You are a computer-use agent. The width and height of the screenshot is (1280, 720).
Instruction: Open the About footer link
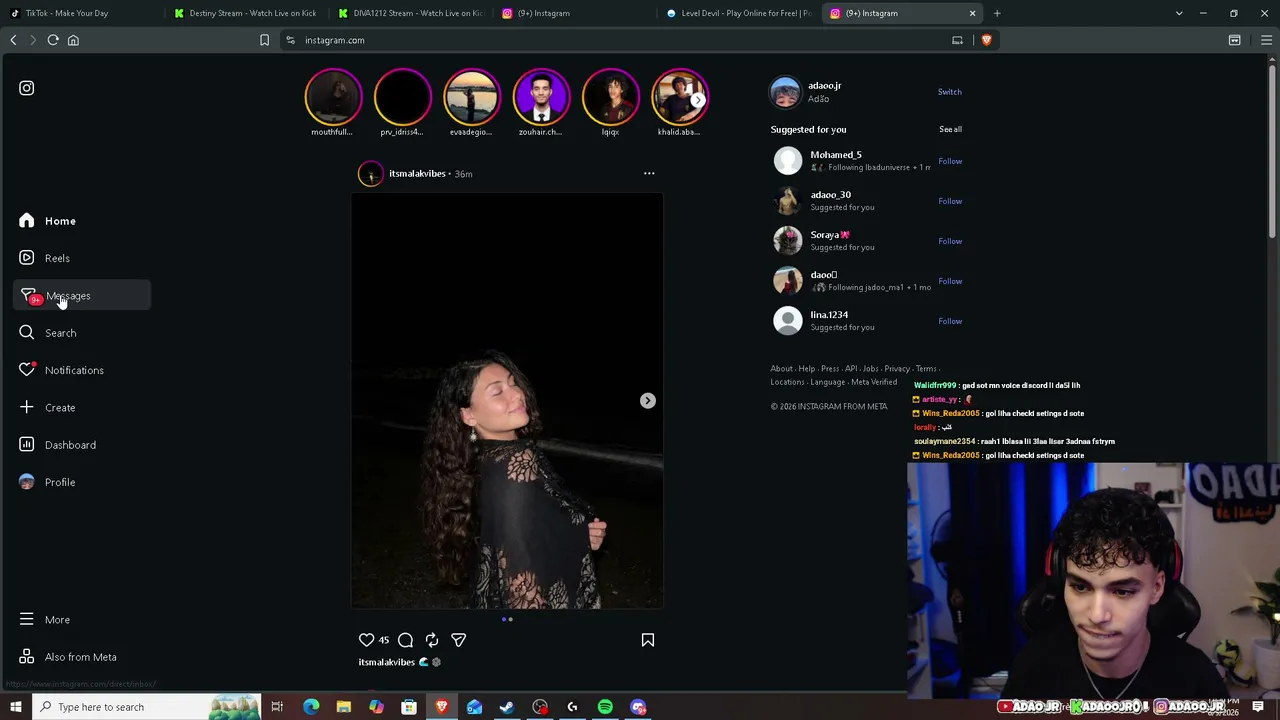coord(781,369)
